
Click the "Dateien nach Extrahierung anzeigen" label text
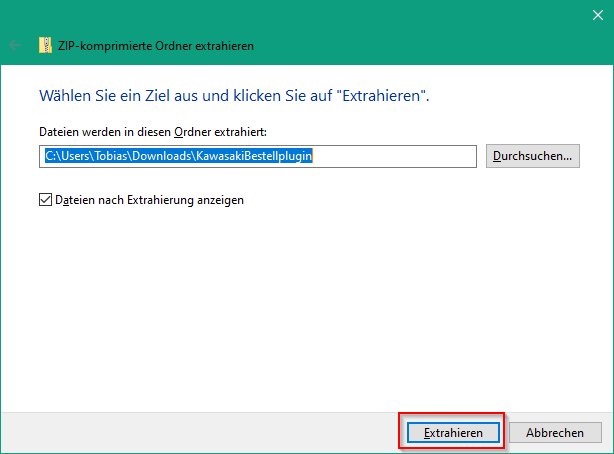149,200
